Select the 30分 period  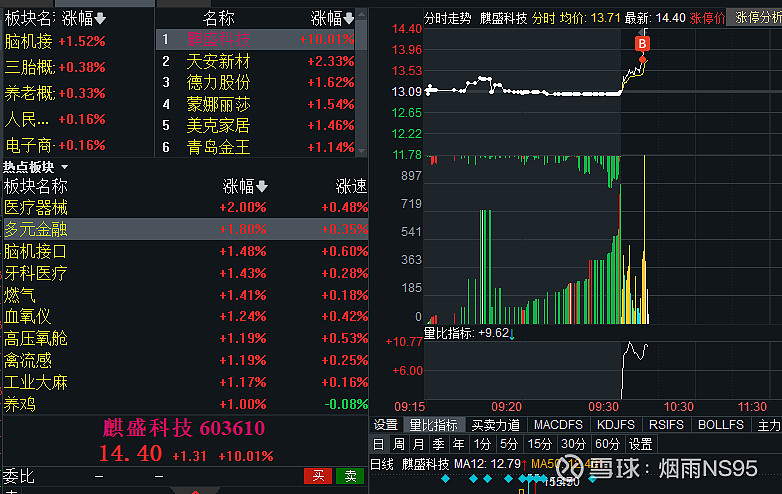[573, 444]
